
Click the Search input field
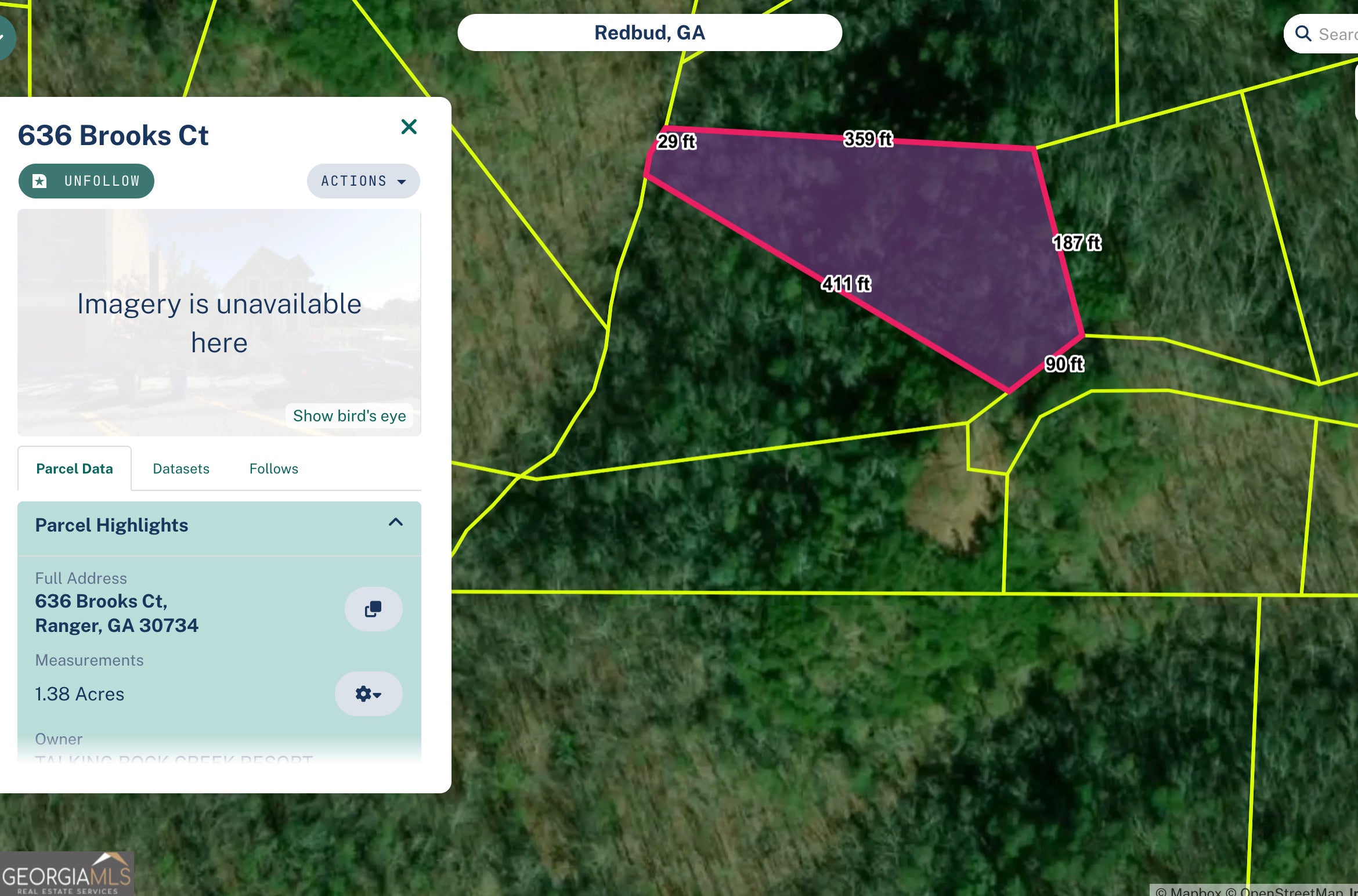click(1338, 34)
